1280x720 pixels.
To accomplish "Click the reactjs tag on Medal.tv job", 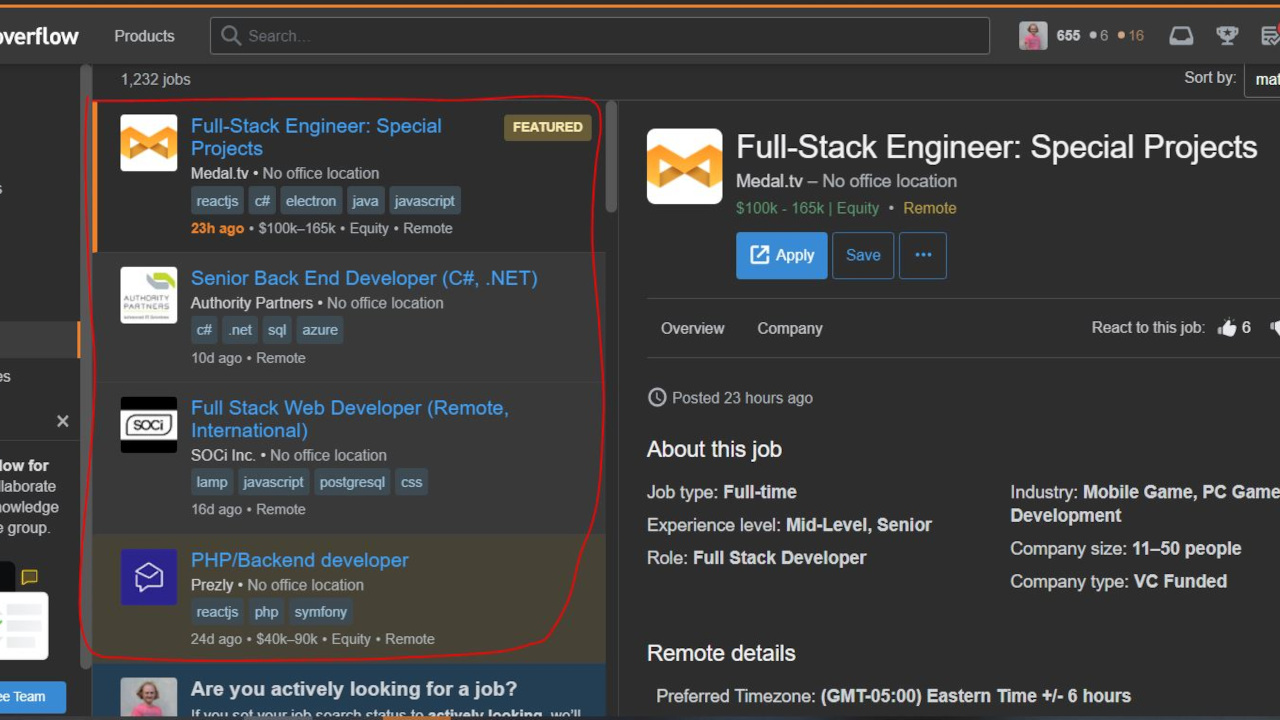I will 217,201.
